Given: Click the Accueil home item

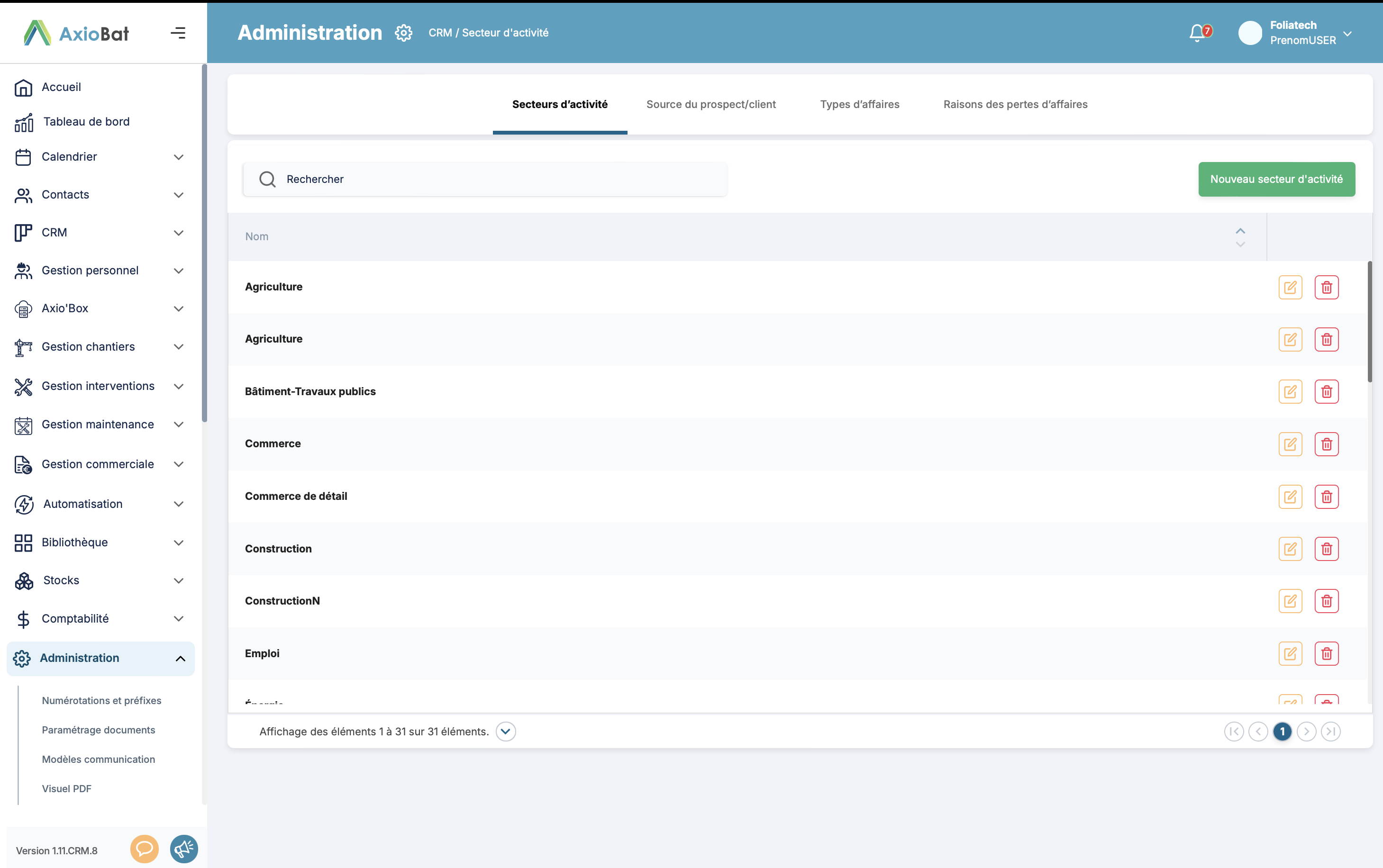Looking at the screenshot, I should [x=61, y=87].
